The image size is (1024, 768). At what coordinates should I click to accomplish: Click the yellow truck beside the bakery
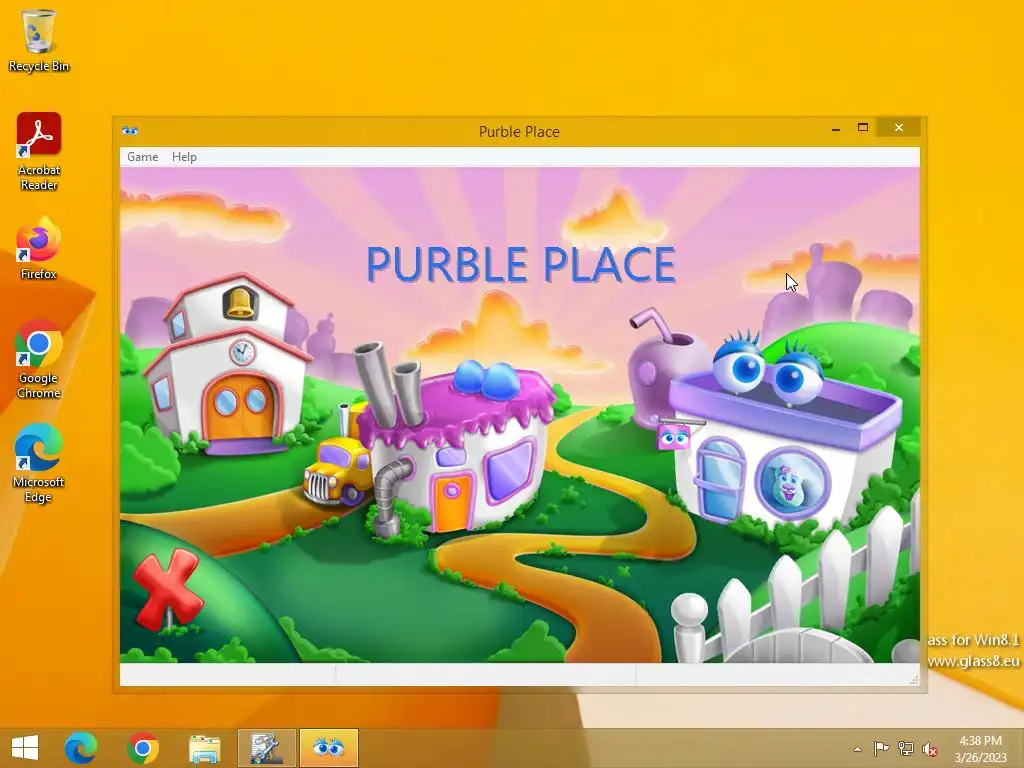coord(338,470)
